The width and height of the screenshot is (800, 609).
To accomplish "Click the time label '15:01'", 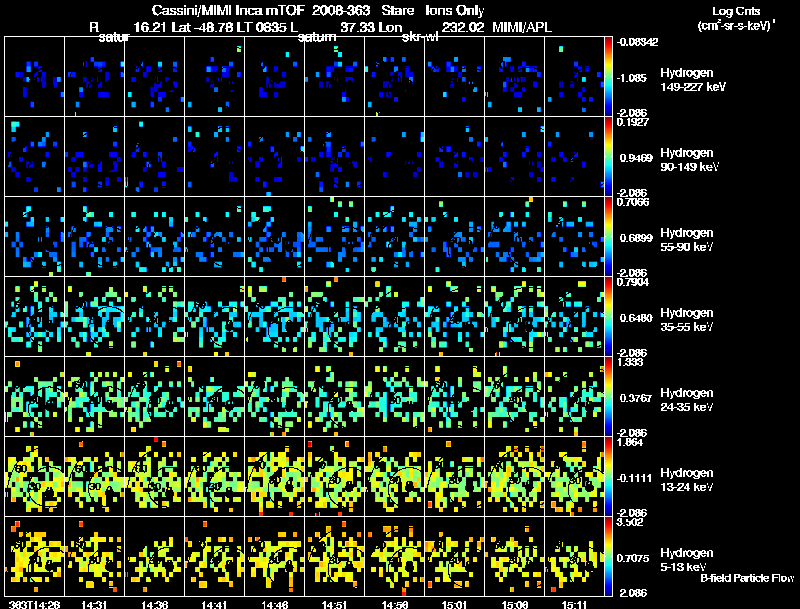I will point(455,604).
